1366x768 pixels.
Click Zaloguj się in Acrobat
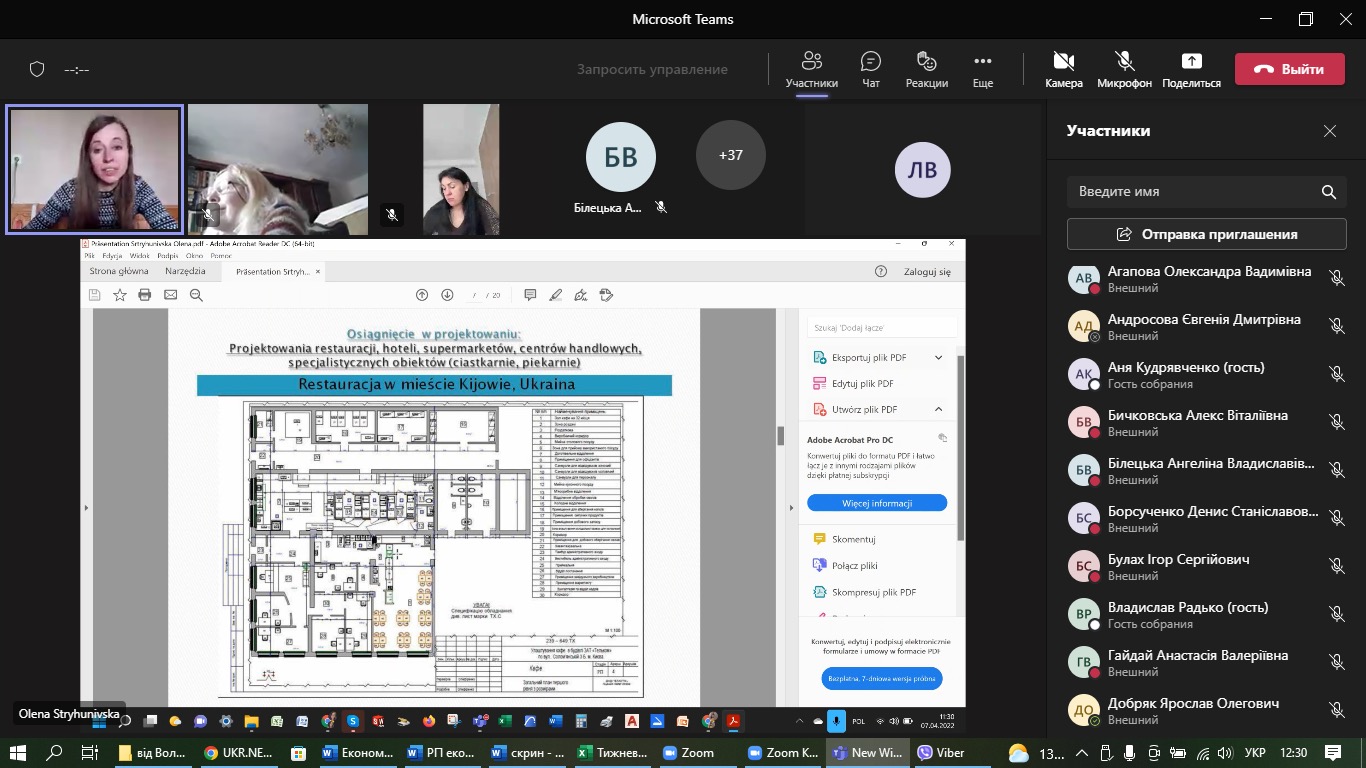click(927, 271)
